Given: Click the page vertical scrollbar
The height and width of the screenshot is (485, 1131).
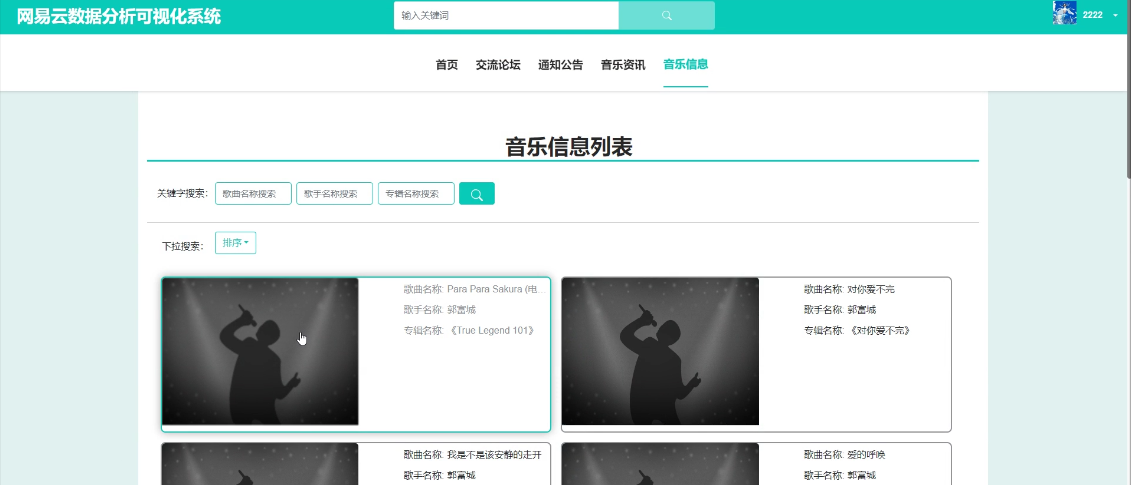Looking at the screenshot, I should tap(1127, 88).
